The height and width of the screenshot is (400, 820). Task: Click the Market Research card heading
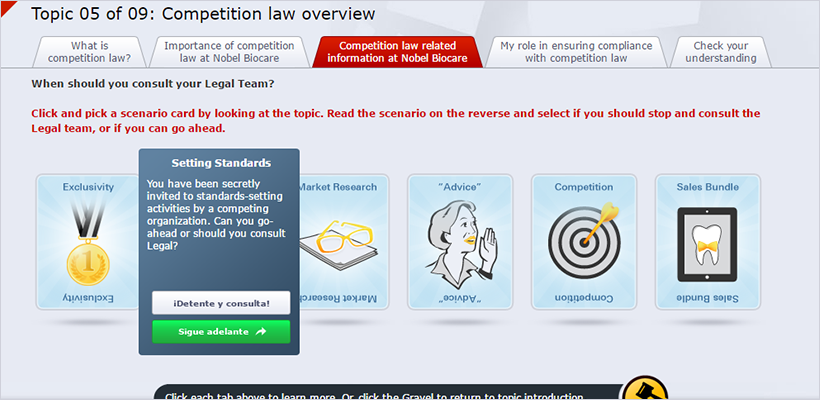338,187
